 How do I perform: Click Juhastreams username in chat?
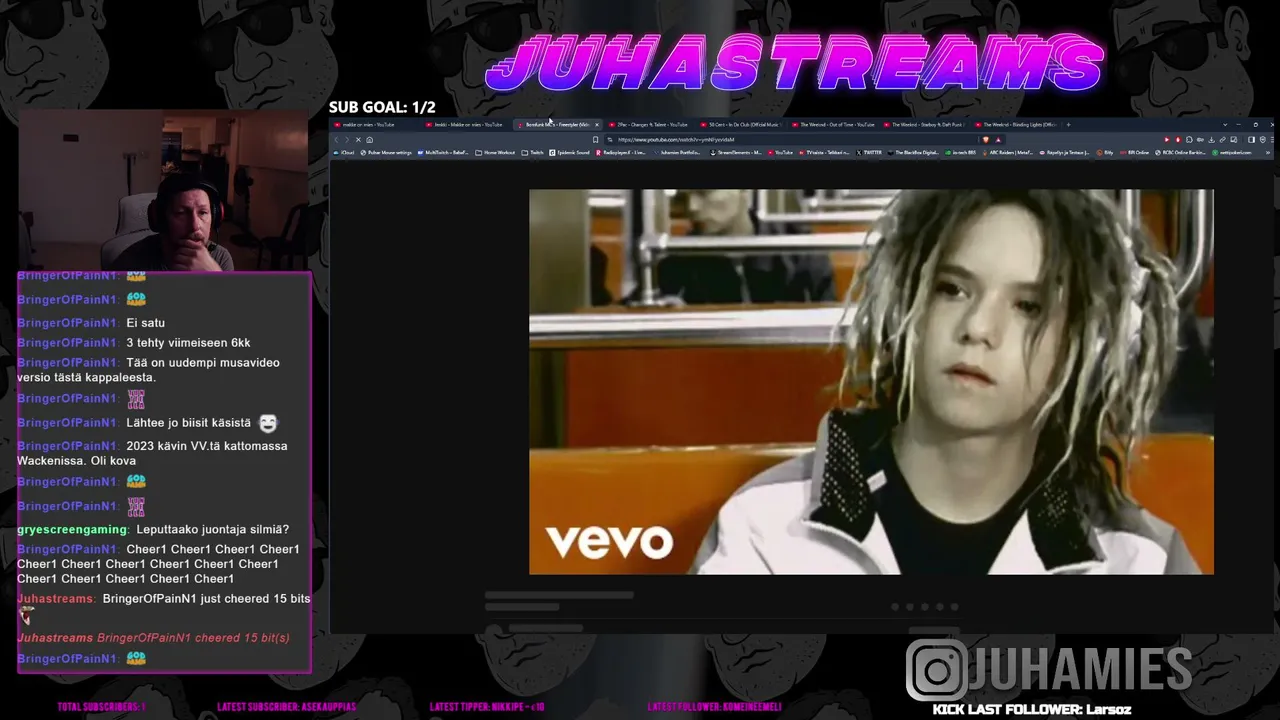click(x=56, y=599)
